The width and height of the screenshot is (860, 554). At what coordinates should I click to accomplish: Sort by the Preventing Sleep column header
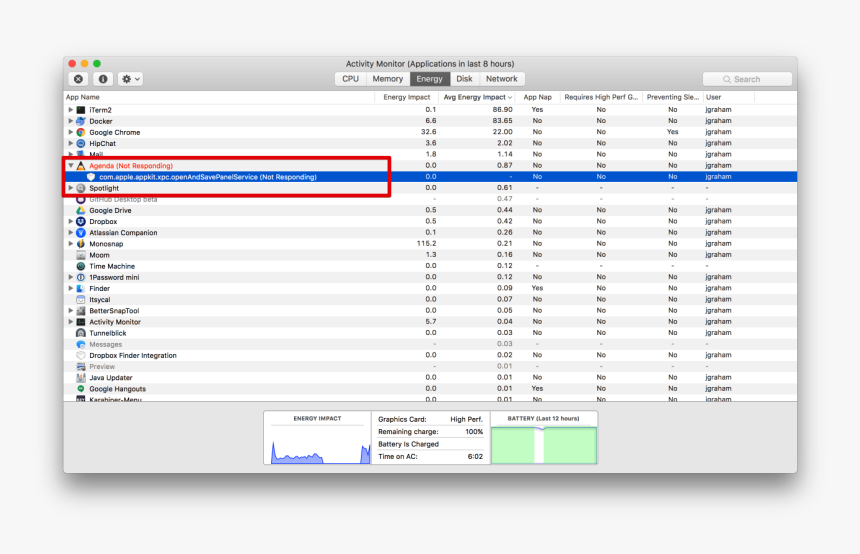(x=672, y=97)
